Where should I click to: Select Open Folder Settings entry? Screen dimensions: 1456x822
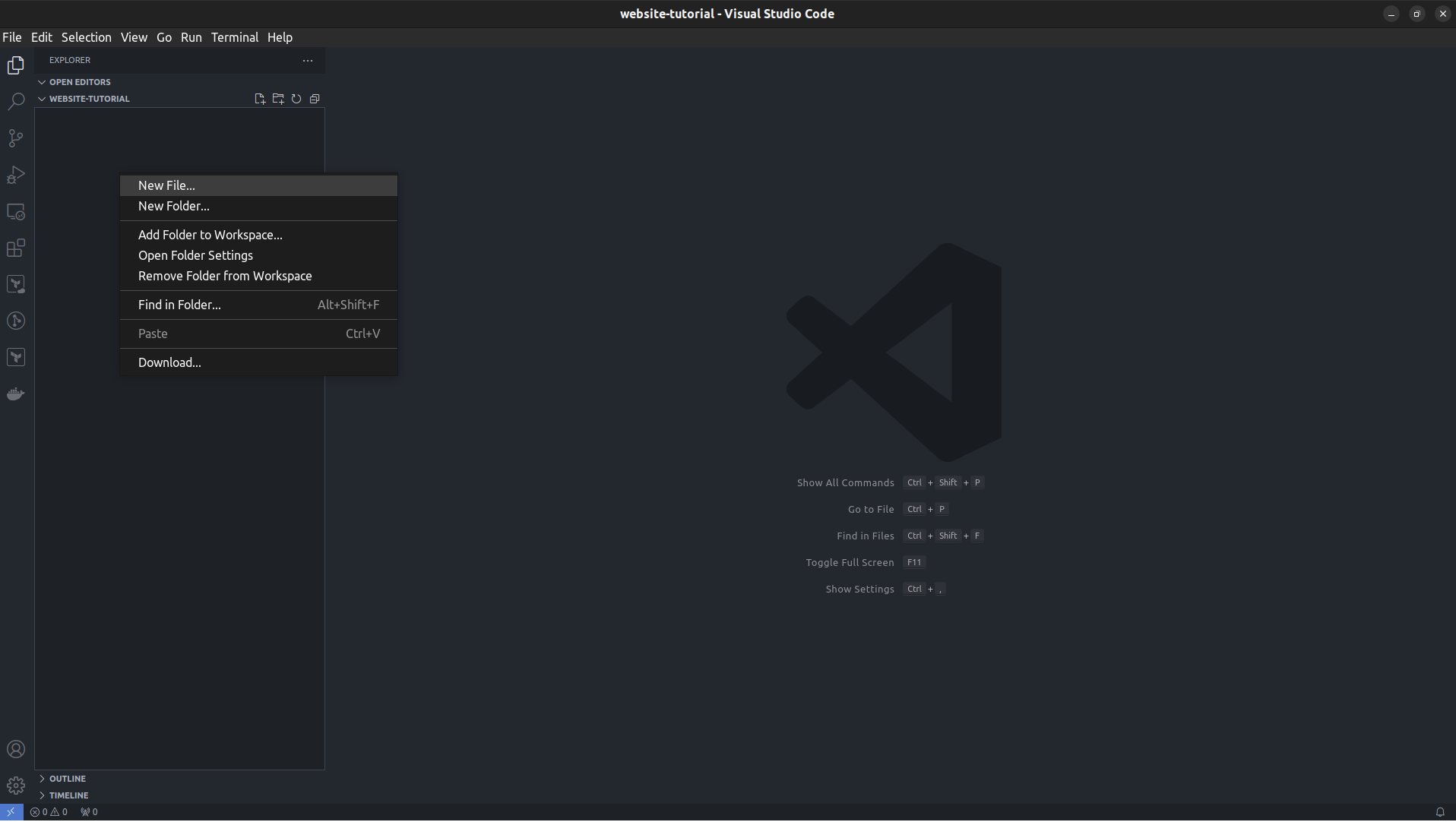[258, 256]
